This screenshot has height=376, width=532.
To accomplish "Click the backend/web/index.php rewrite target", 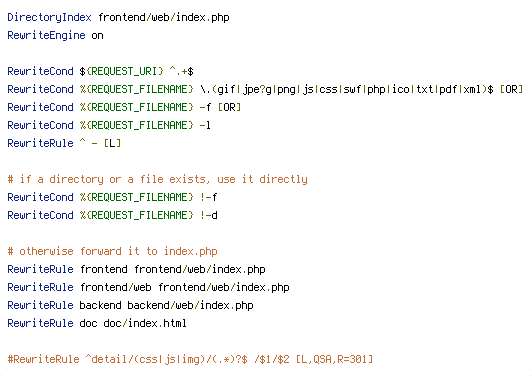I will (x=190, y=305).
